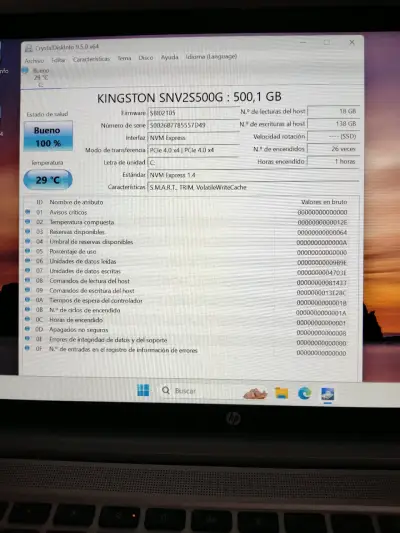Open the Windows Start menu

click(143, 390)
